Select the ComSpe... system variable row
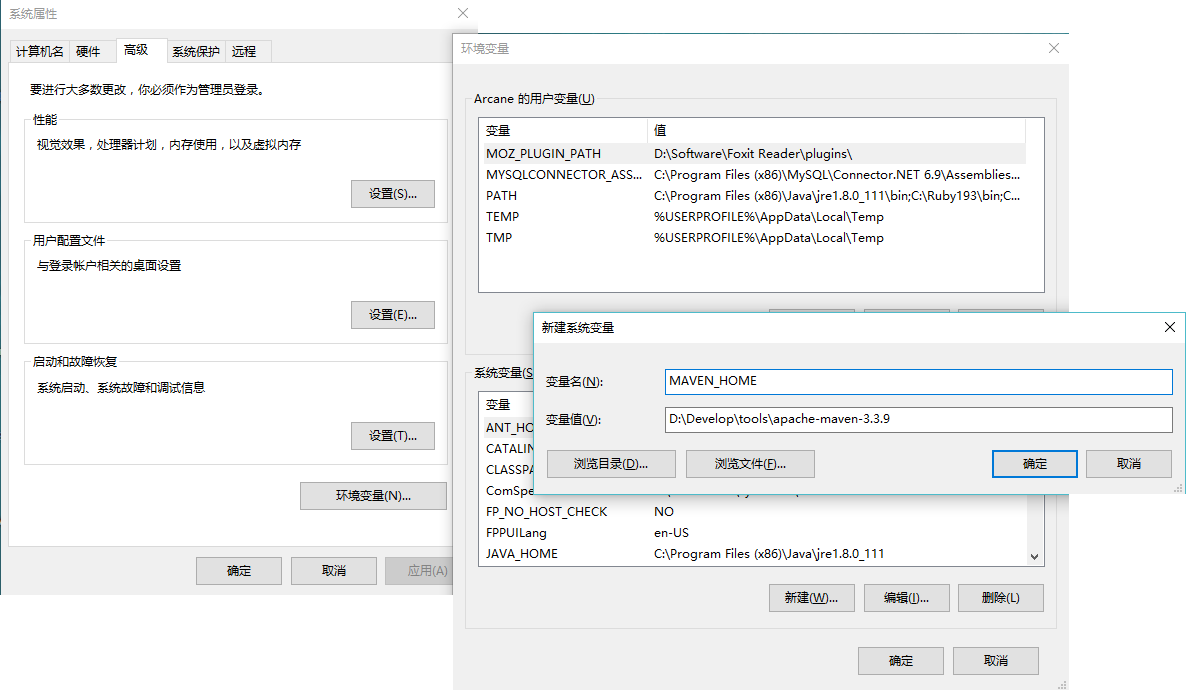Image resolution: width=1186 pixels, height=690 pixels. (509, 491)
